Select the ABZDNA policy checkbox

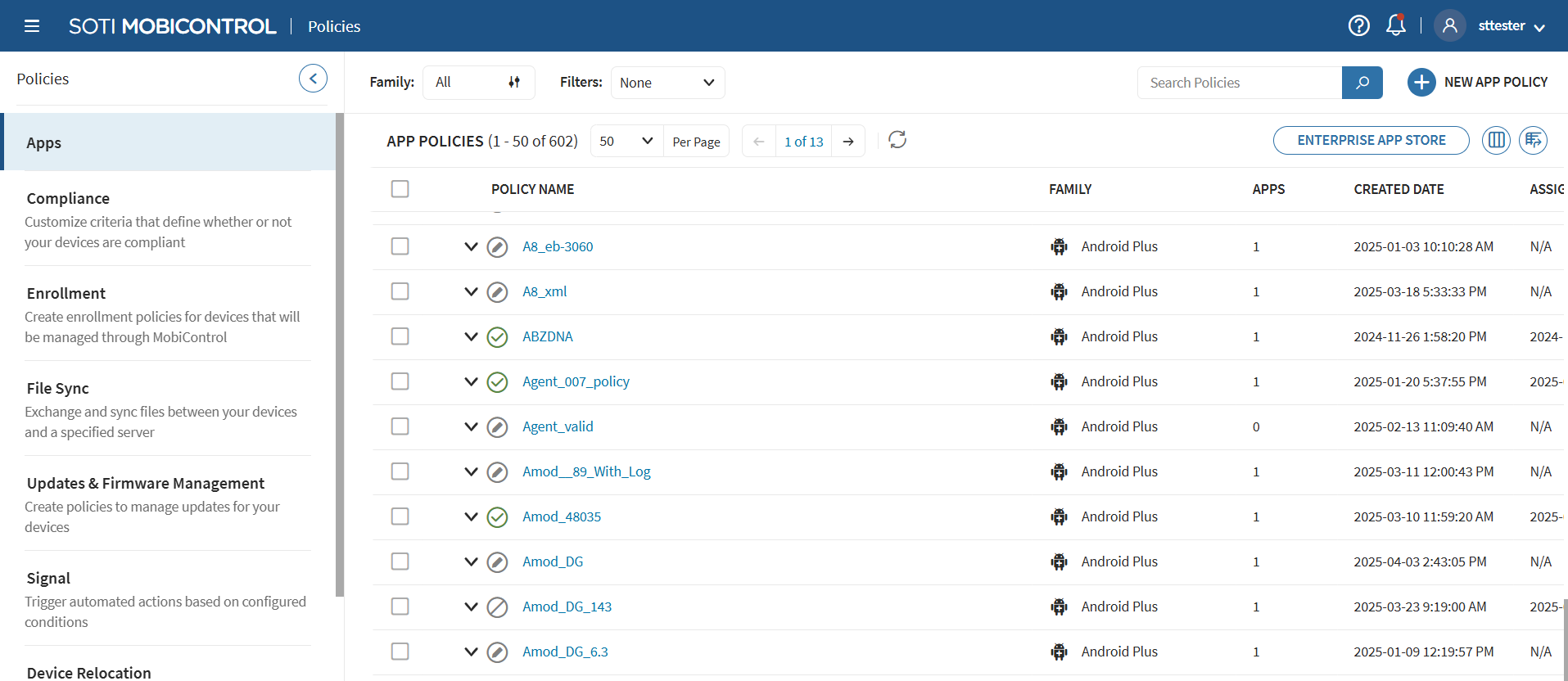click(400, 336)
